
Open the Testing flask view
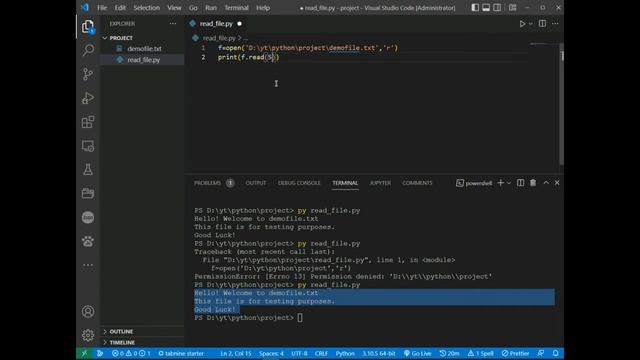88,169
